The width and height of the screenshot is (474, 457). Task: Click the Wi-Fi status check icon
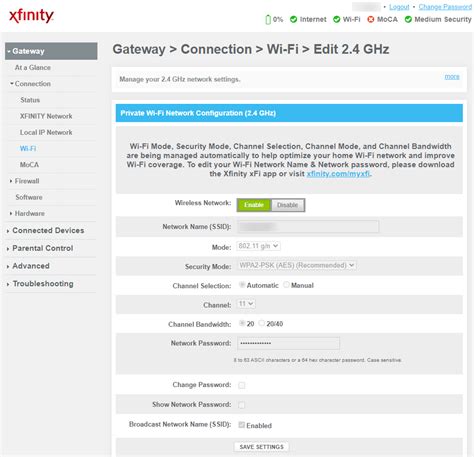(337, 19)
